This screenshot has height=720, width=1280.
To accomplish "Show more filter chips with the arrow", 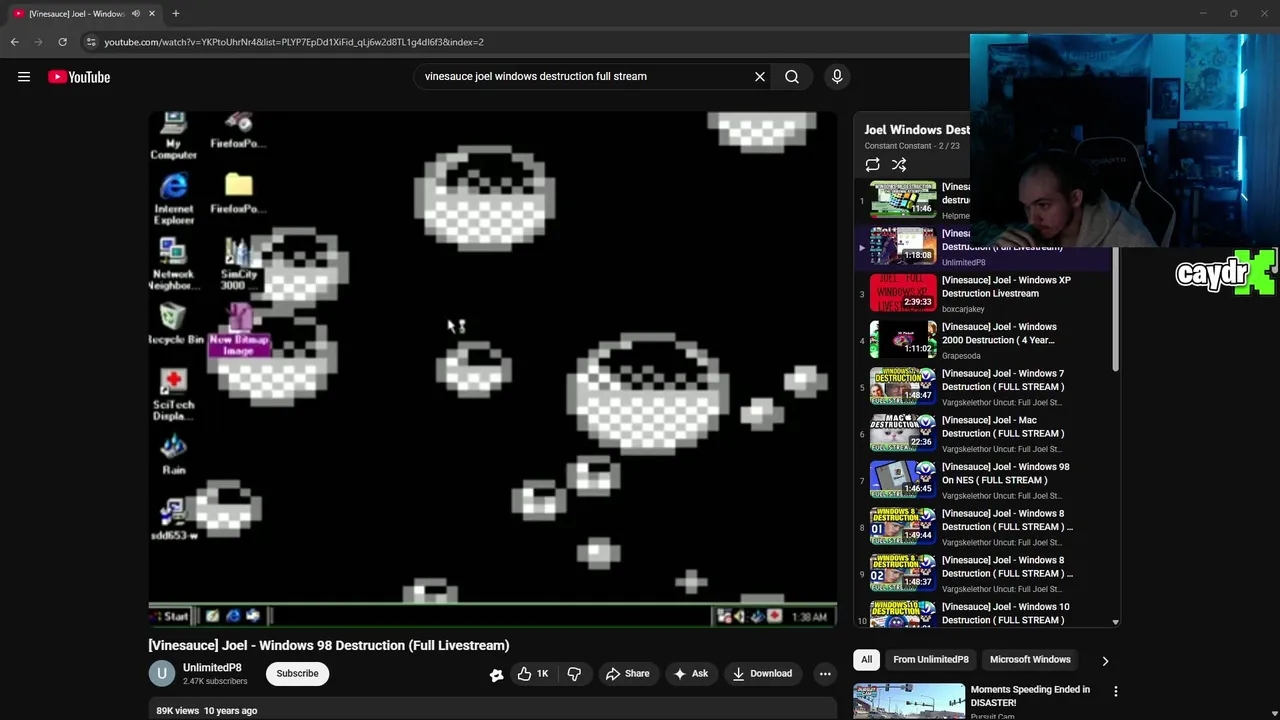I will point(1105,661).
